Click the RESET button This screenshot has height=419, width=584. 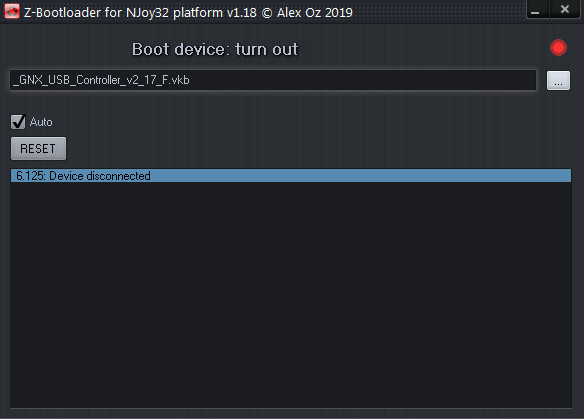[x=38, y=149]
